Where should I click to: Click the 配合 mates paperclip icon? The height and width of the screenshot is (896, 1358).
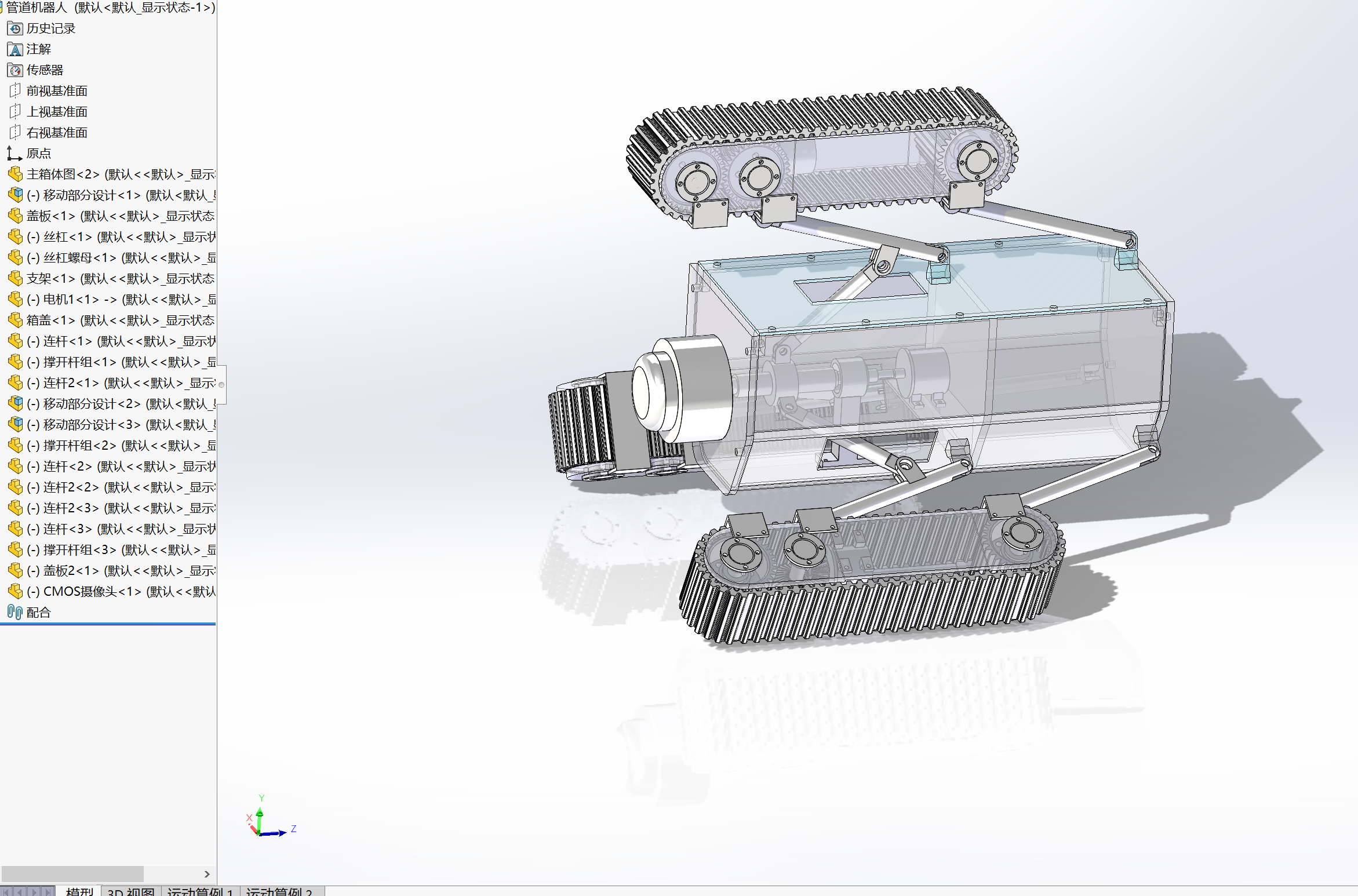click(x=15, y=613)
